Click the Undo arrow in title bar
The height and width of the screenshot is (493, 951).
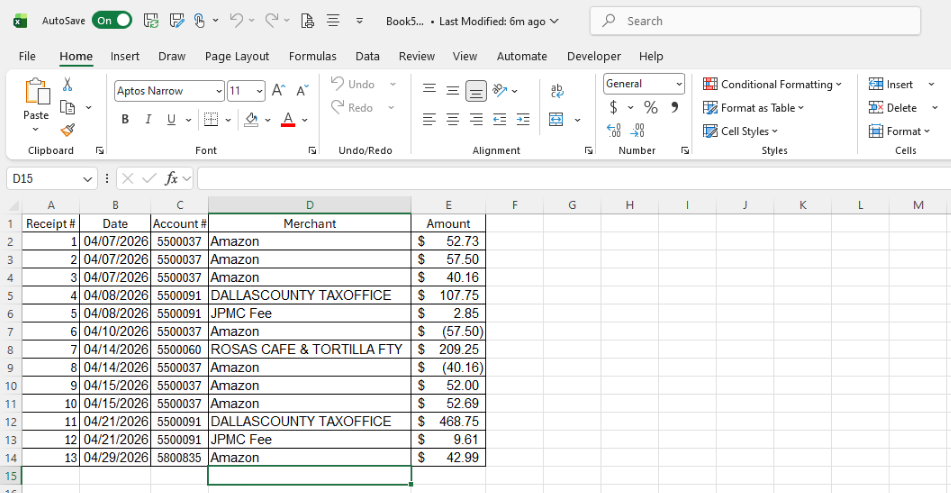pyautogui.click(x=236, y=21)
